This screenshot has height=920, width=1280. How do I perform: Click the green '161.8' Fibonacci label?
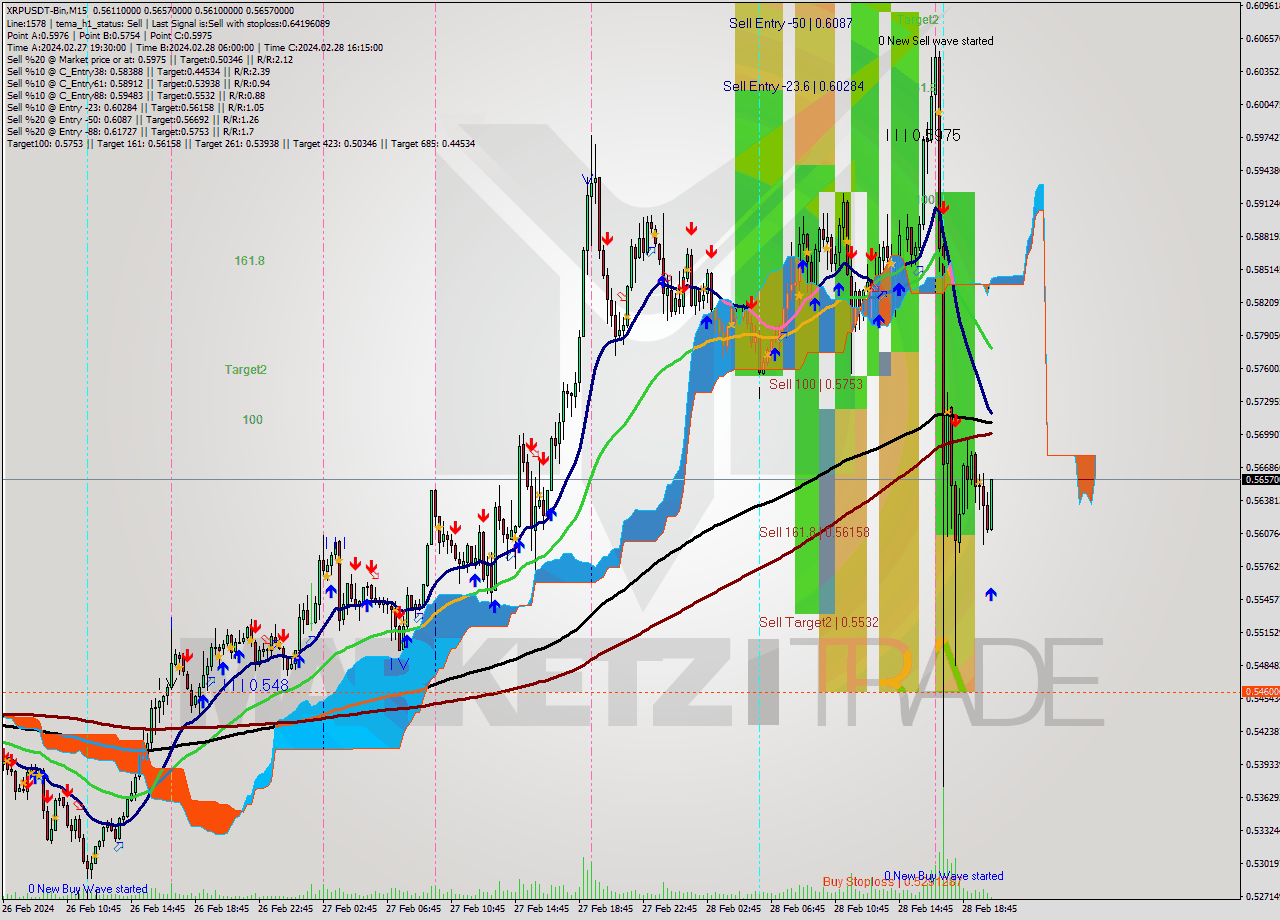[x=250, y=261]
